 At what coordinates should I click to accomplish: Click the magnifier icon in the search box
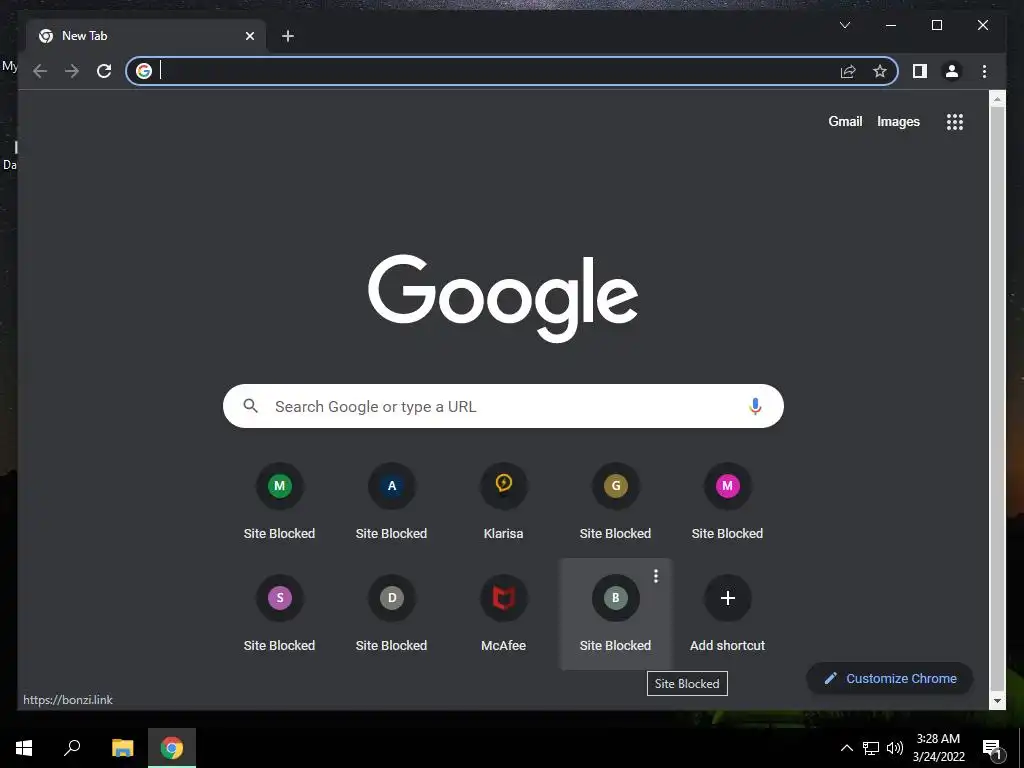pyautogui.click(x=251, y=406)
